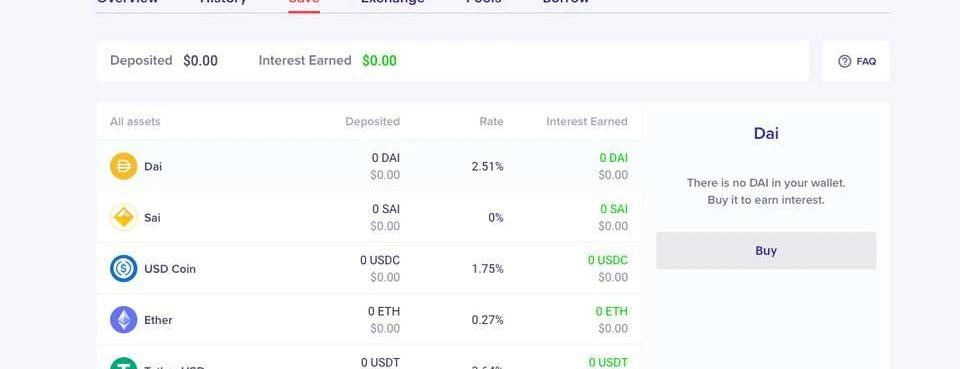Click the Dai coin icon
The width and height of the screenshot is (960, 369).
click(124, 166)
